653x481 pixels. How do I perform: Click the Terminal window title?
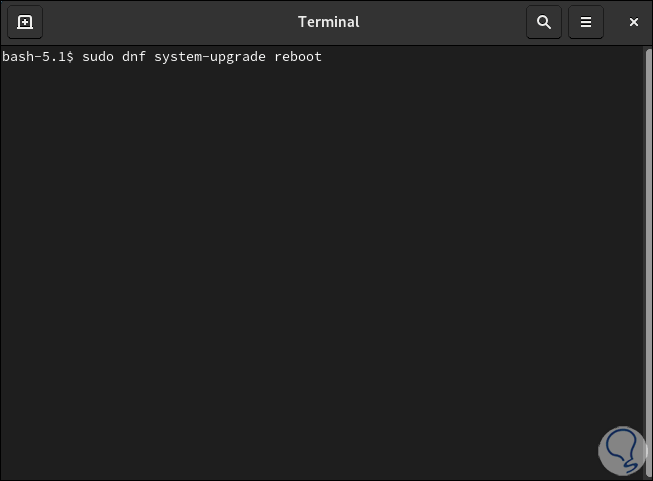328,22
